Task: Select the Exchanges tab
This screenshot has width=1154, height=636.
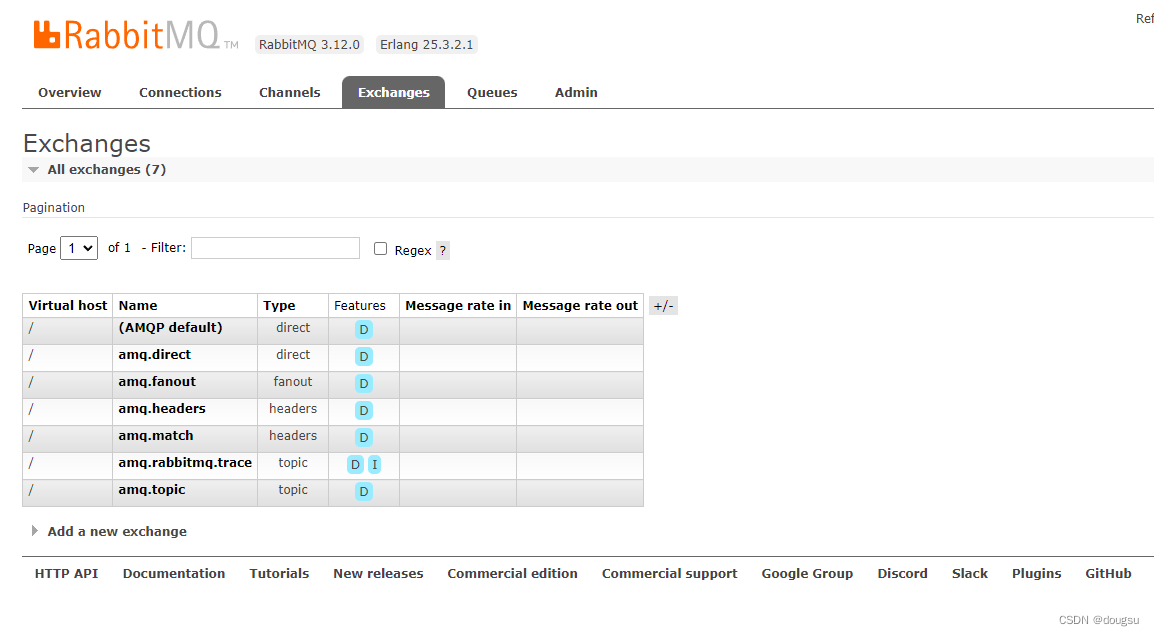Action: pyautogui.click(x=394, y=93)
